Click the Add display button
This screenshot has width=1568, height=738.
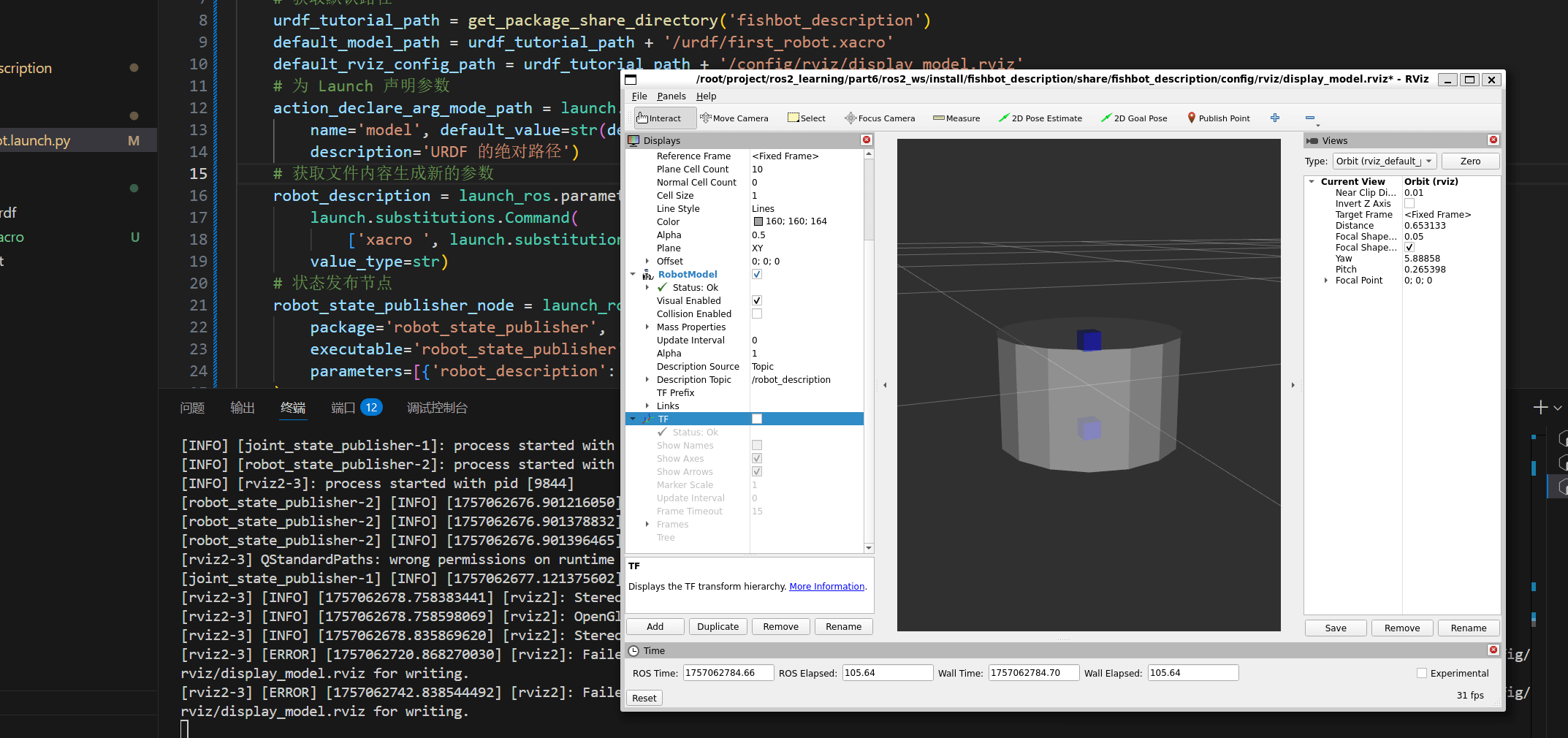coord(655,627)
